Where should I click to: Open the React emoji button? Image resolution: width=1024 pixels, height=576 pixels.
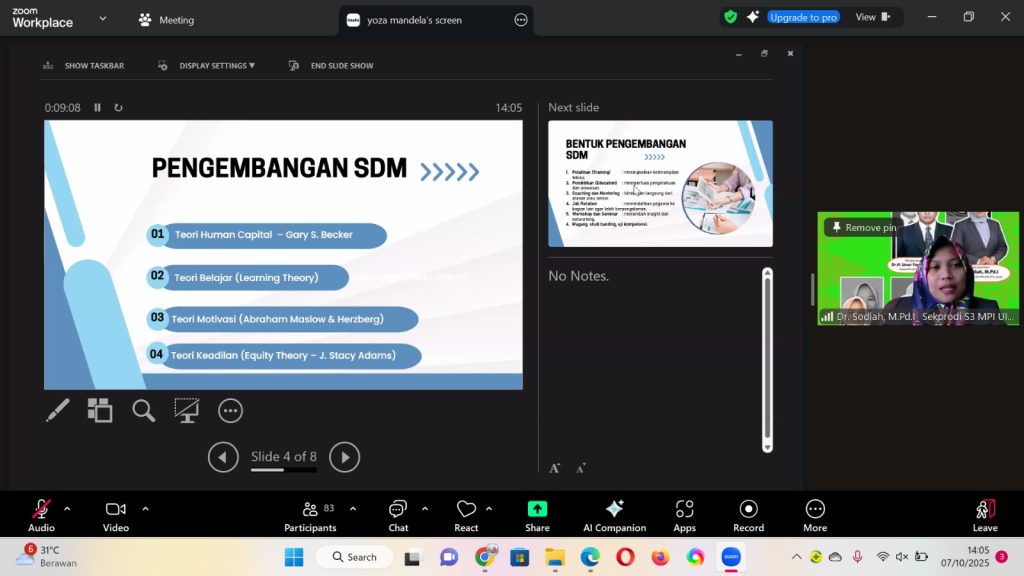click(466, 515)
